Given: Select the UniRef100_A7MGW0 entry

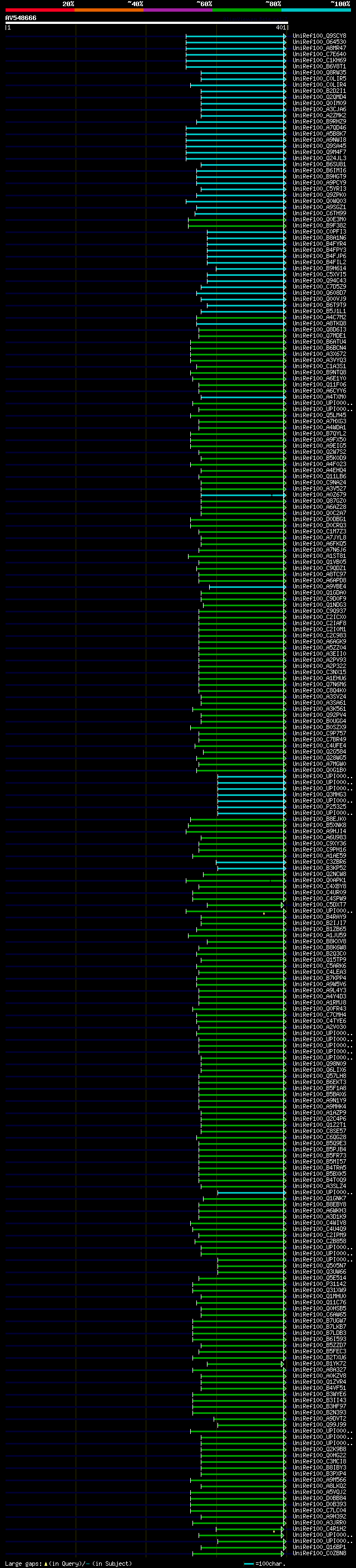Looking at the screenshot, I should pos(319,763).
